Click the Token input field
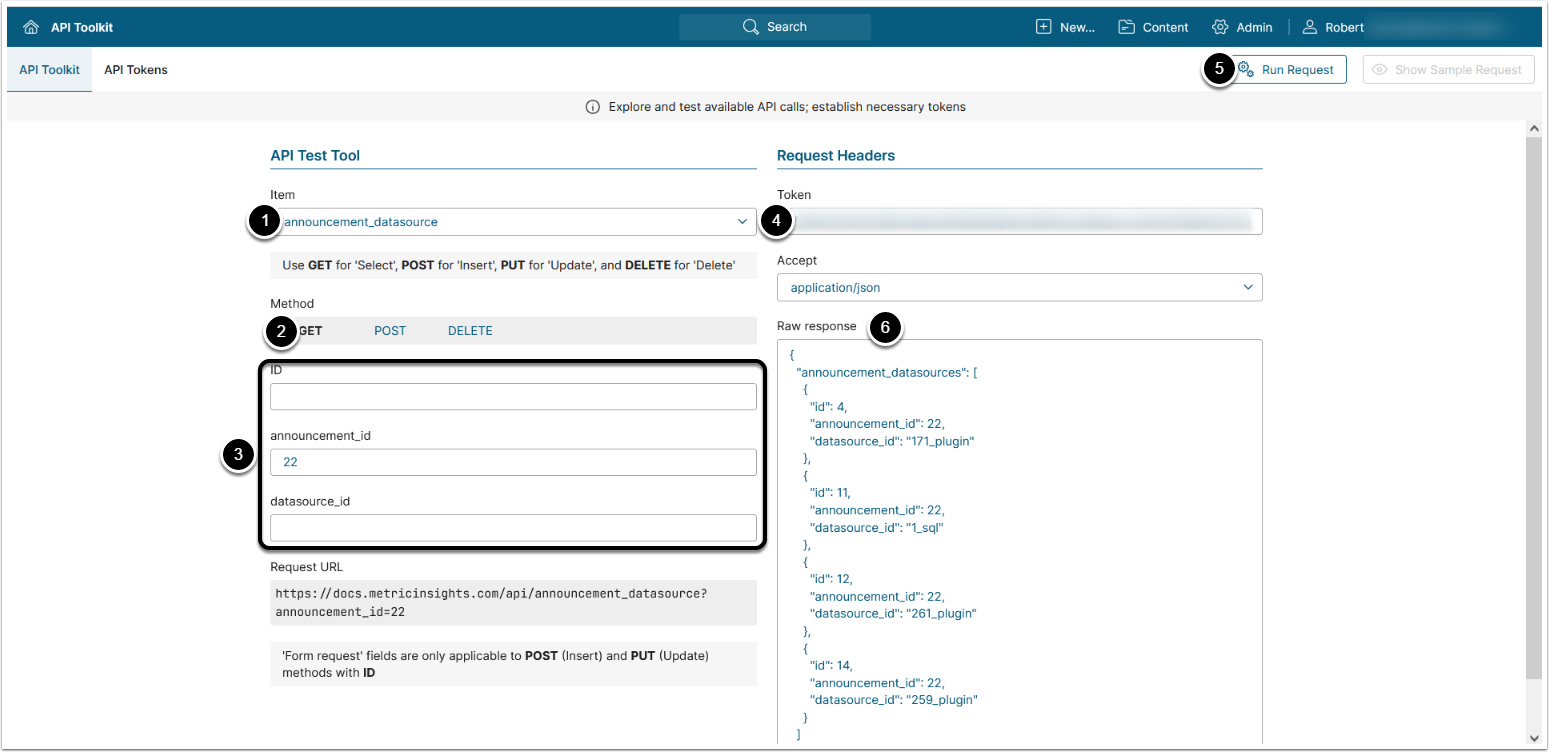 point(1020,221)
